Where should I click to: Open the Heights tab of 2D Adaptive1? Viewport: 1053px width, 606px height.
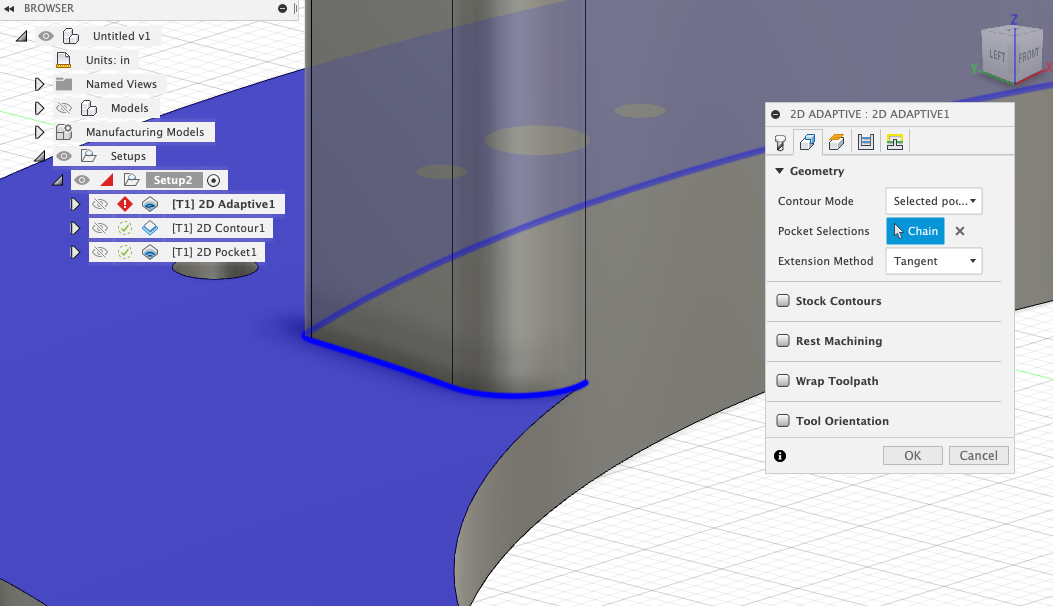pos(835,140)
